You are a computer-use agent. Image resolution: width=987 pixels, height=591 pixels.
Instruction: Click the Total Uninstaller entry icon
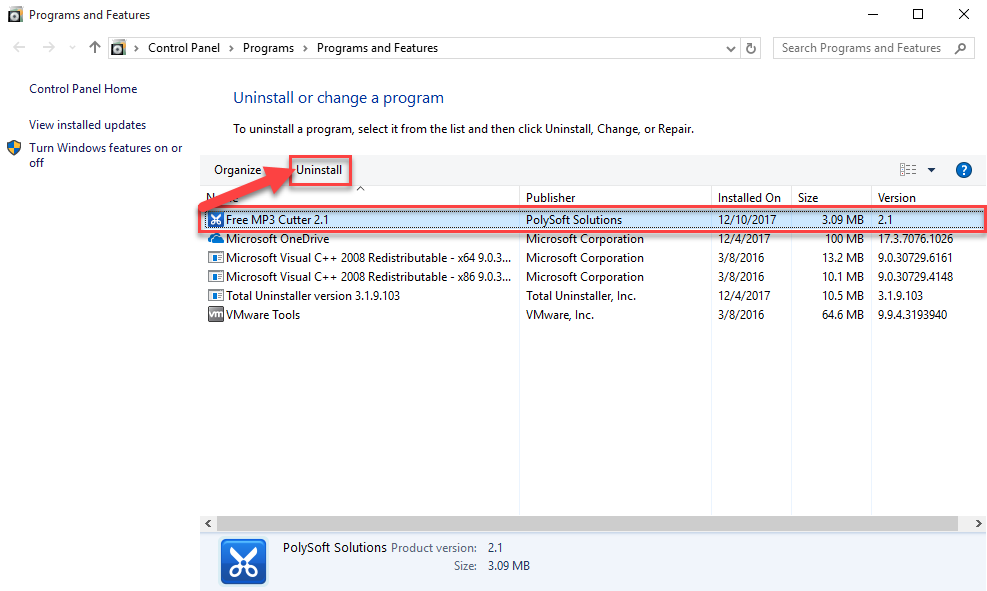(x=216, y=295)
